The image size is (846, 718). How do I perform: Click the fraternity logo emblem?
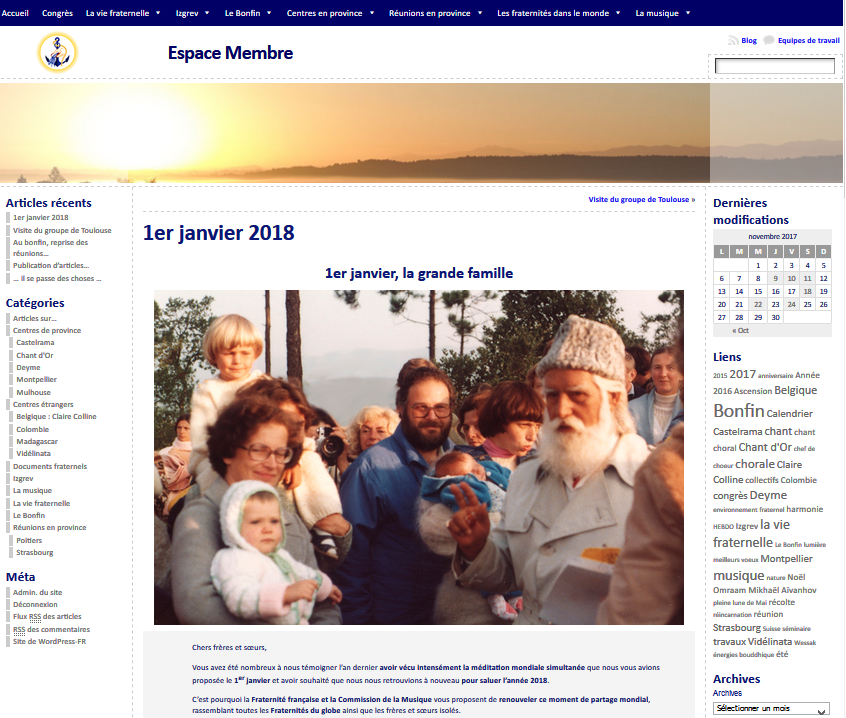point(57,52)
